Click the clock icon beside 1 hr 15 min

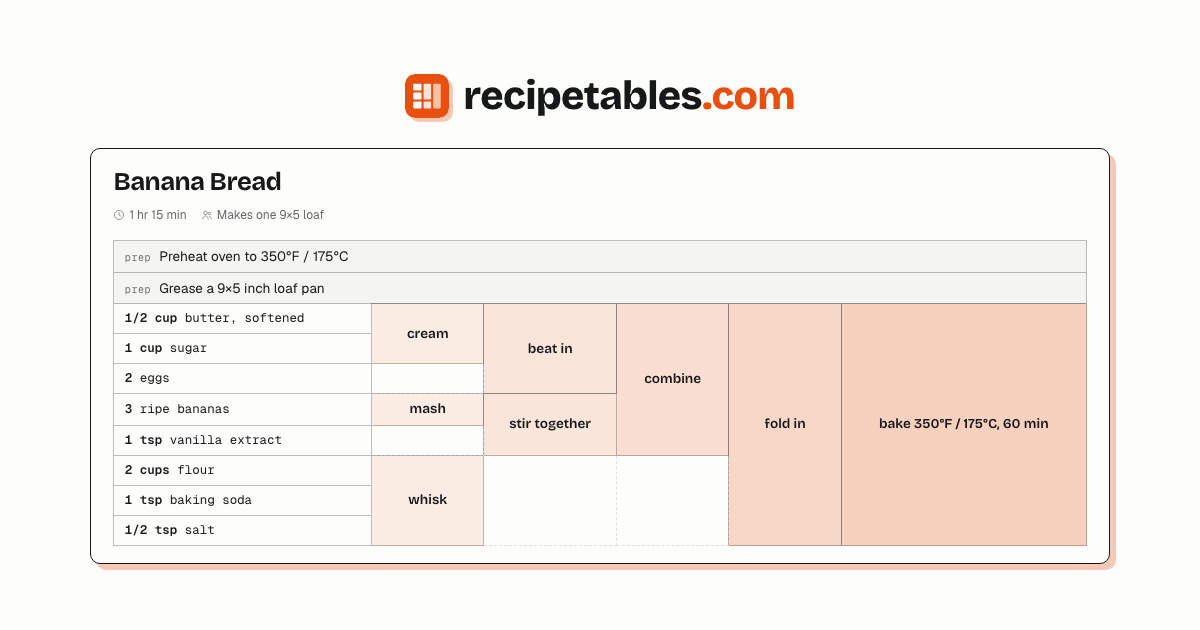pos(119,215)
